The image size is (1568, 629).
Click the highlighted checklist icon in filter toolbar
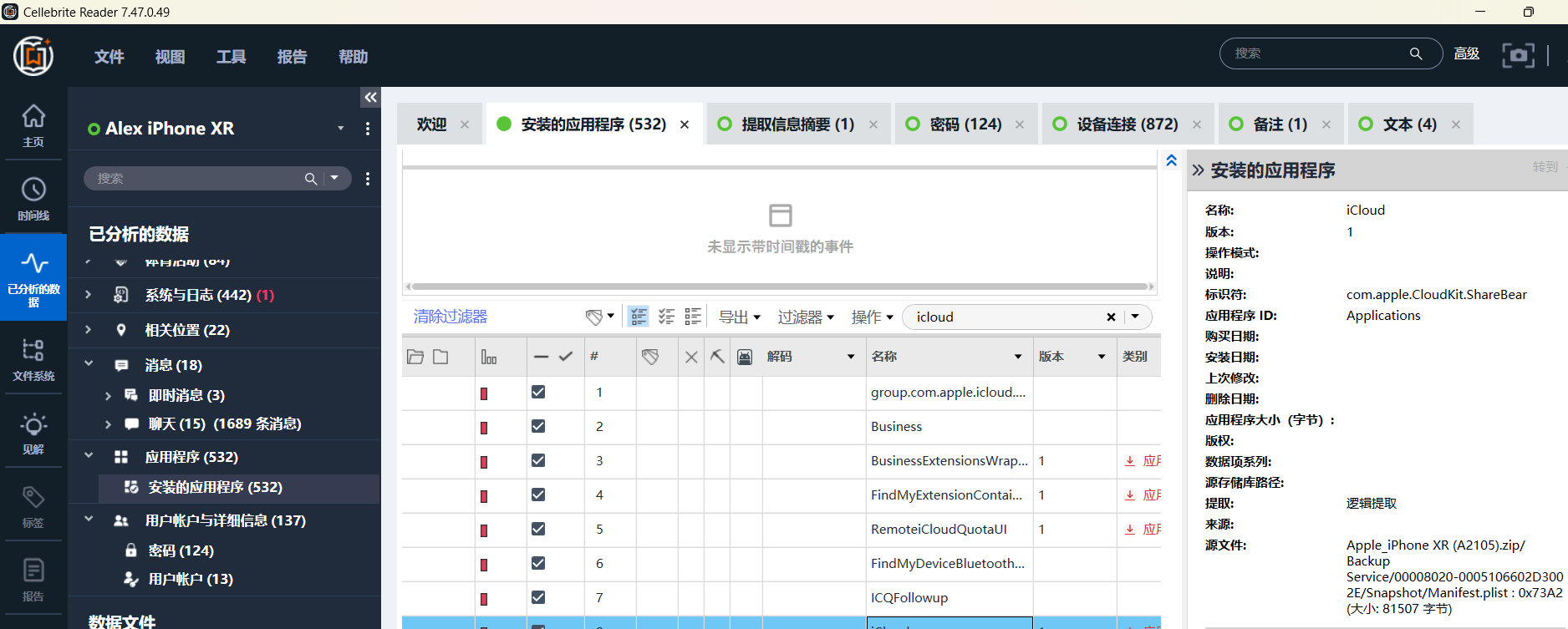(639, 317)
